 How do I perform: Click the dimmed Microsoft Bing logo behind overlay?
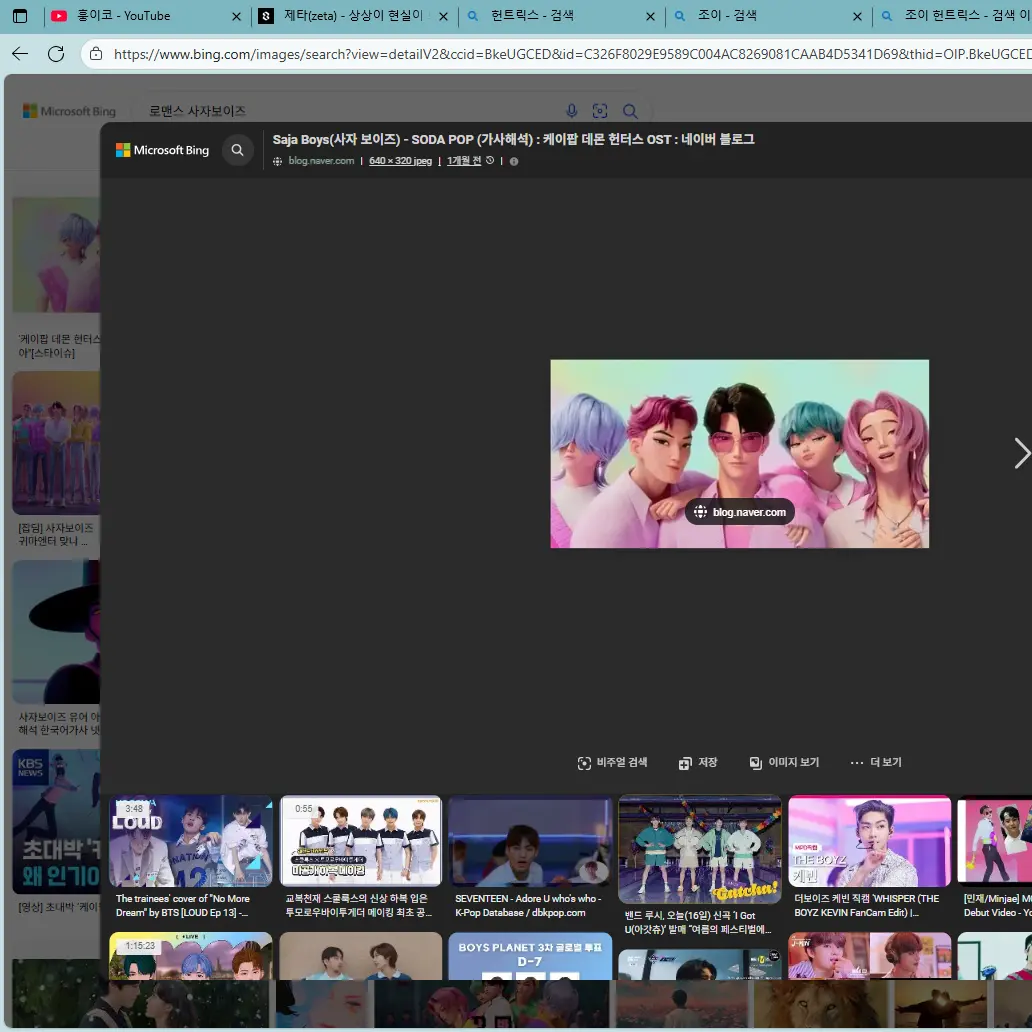pyautogui.click(x=69, y=111)
